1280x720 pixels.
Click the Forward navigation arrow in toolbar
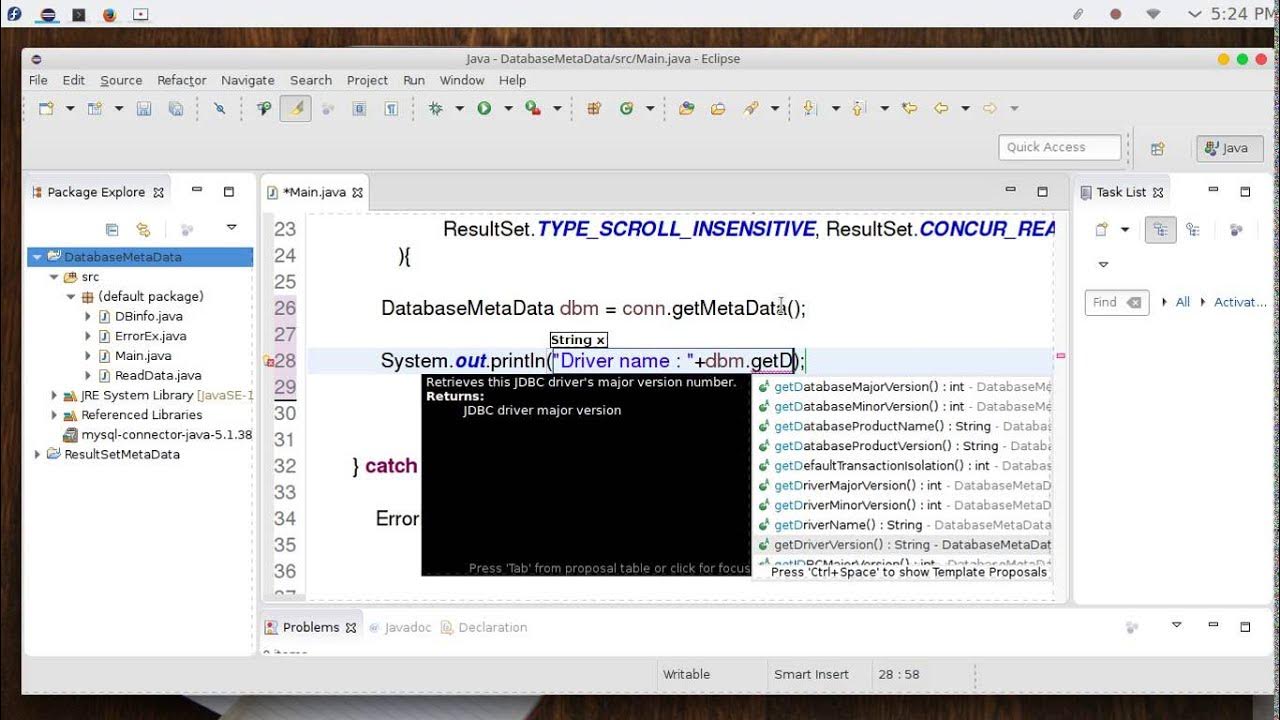coord(990,108)
